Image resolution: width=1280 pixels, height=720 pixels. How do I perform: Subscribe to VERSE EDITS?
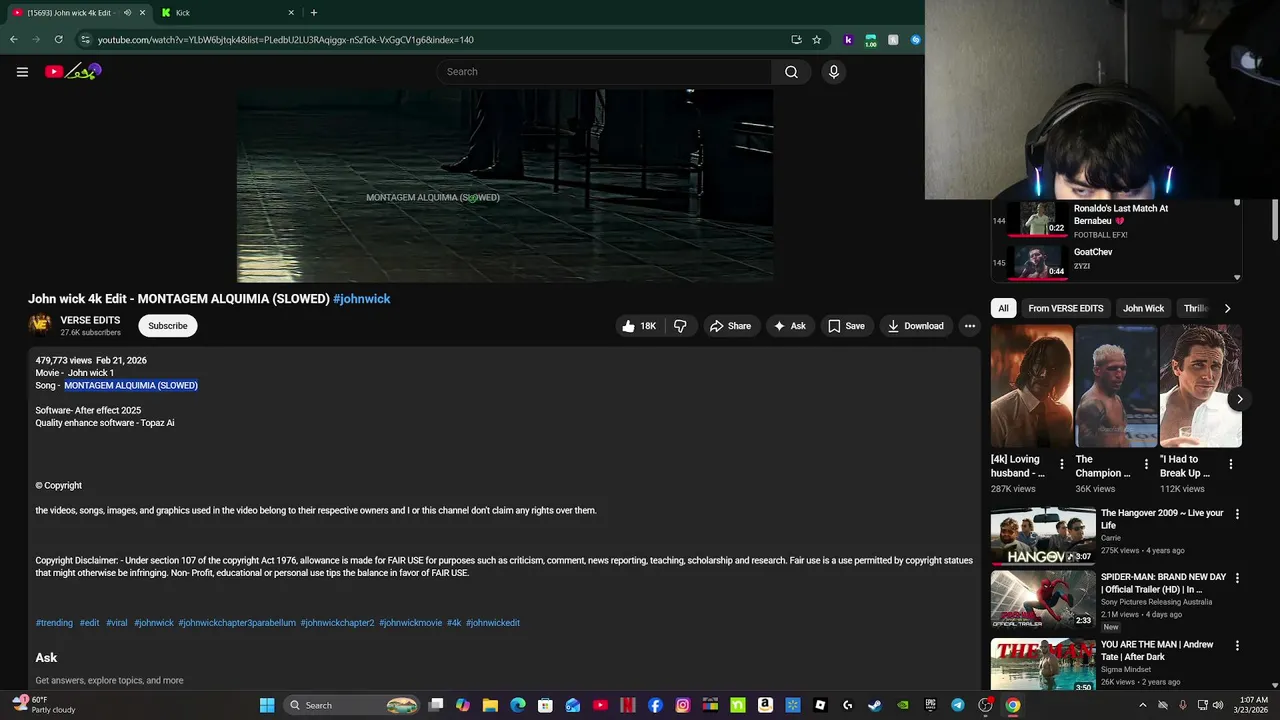point(168,326)
